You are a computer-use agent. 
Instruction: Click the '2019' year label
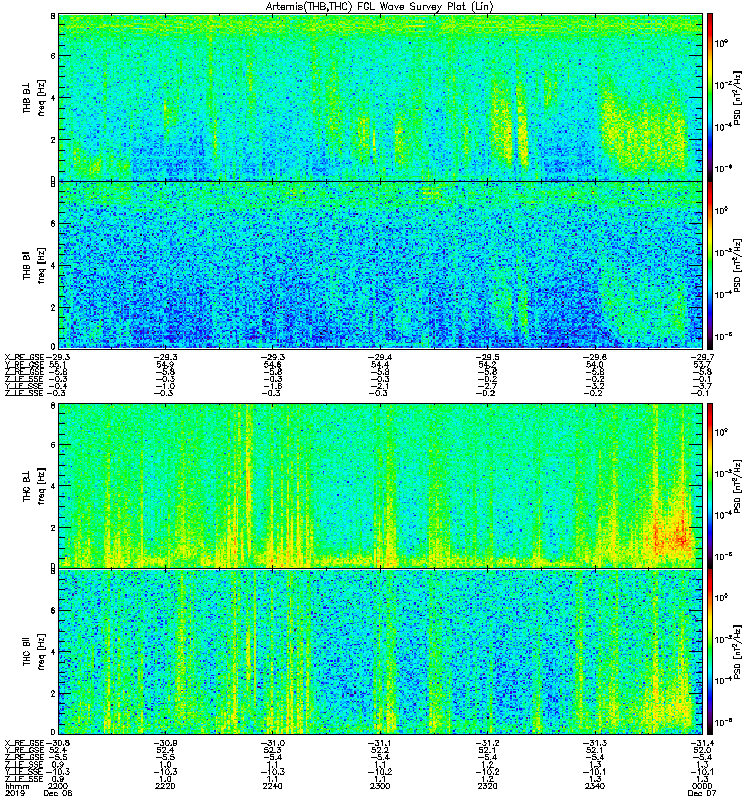14,793
